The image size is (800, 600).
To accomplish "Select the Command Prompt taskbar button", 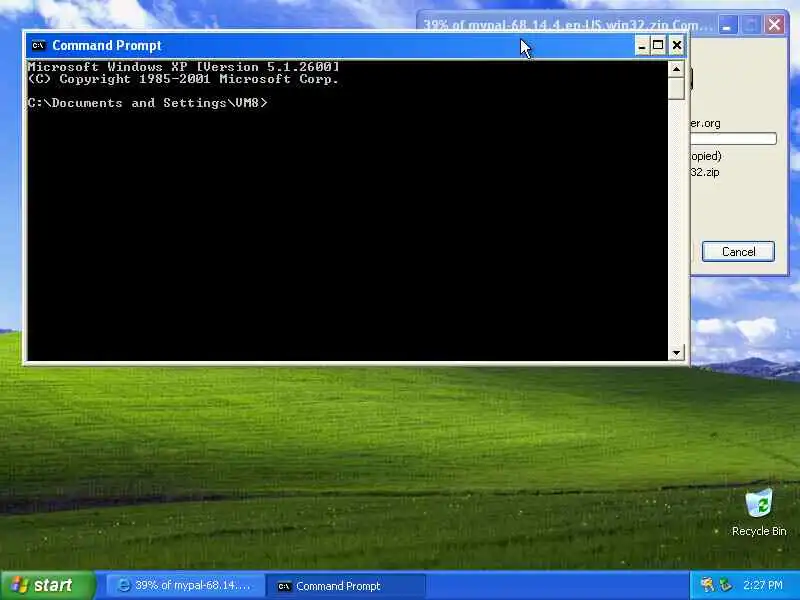I will tap(345, 586).
